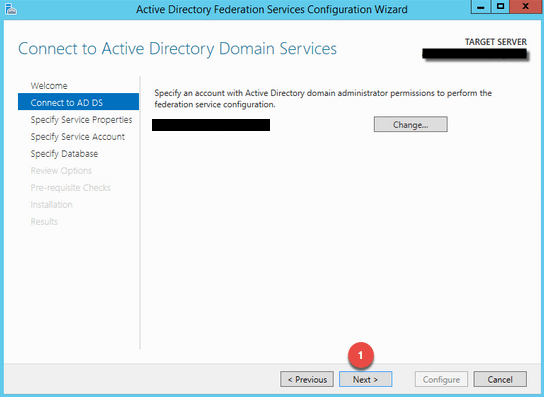
Task: Click Next to continue the wizard
Action: [365, 379]
